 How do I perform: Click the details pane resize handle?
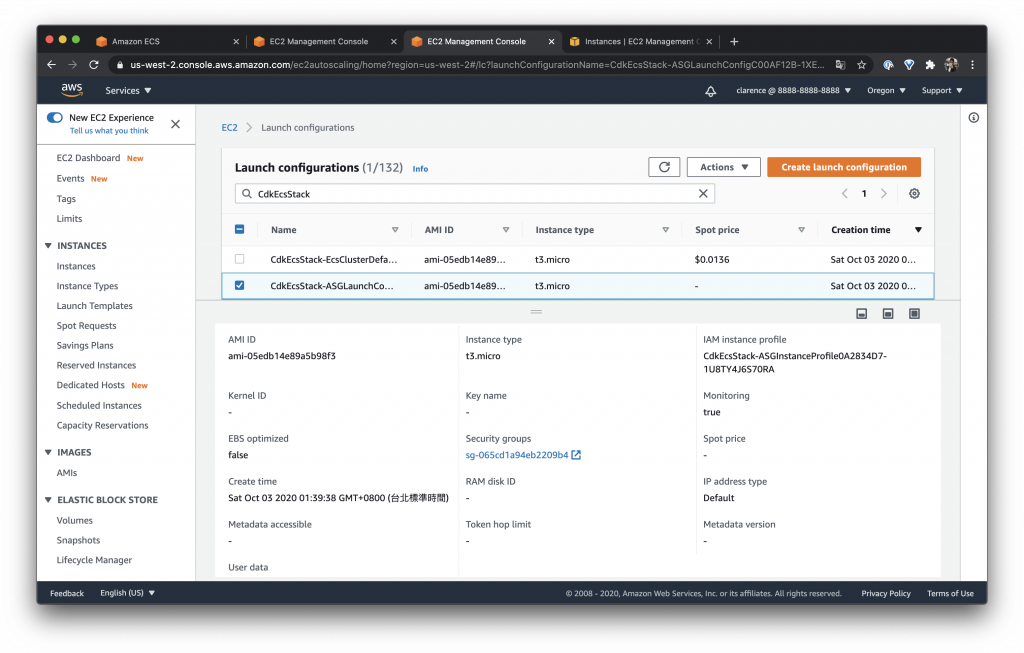[536, 311]
